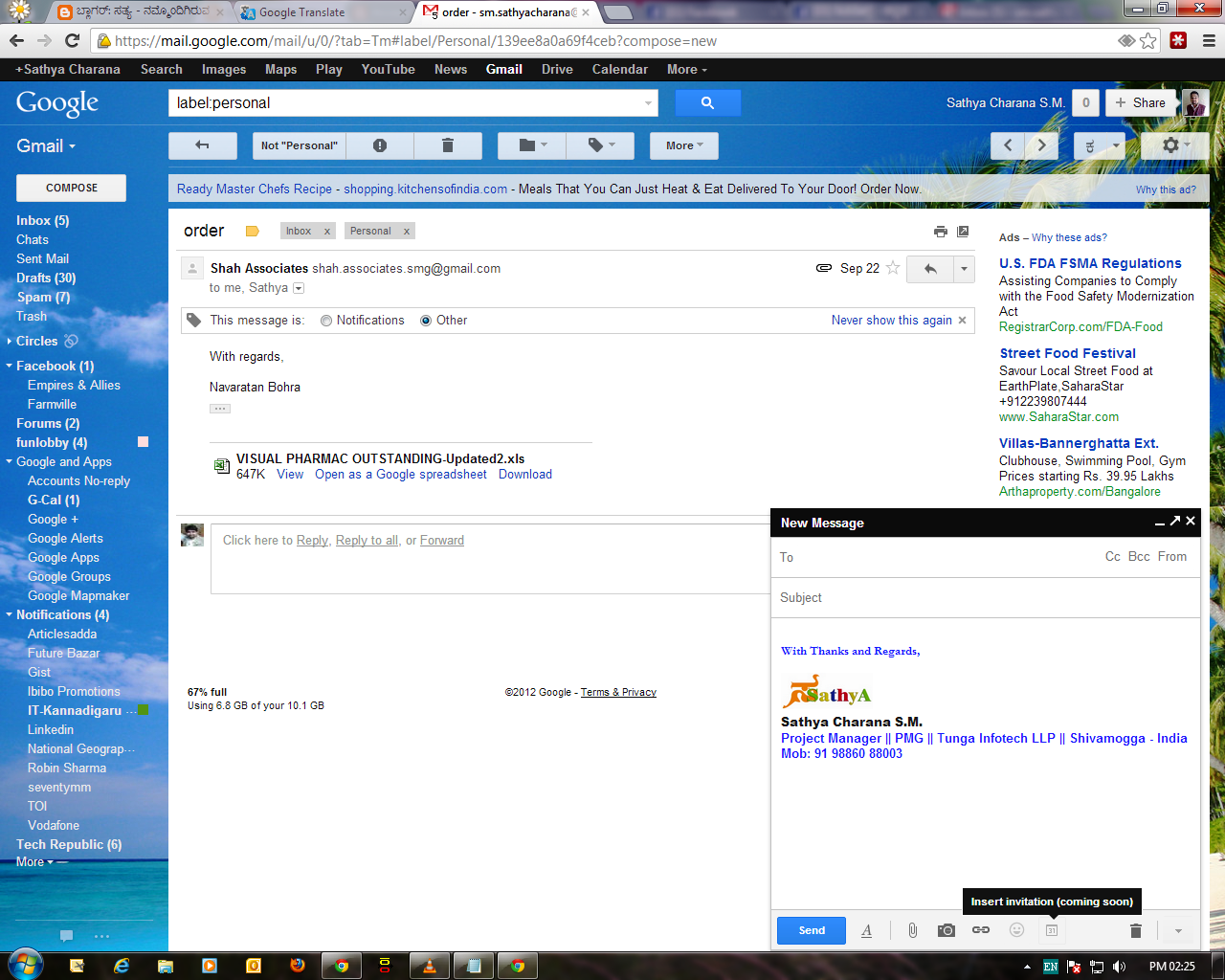Open the More menu in Google bar
This screenshot has width=1225, height=980.
click(687, 69)
